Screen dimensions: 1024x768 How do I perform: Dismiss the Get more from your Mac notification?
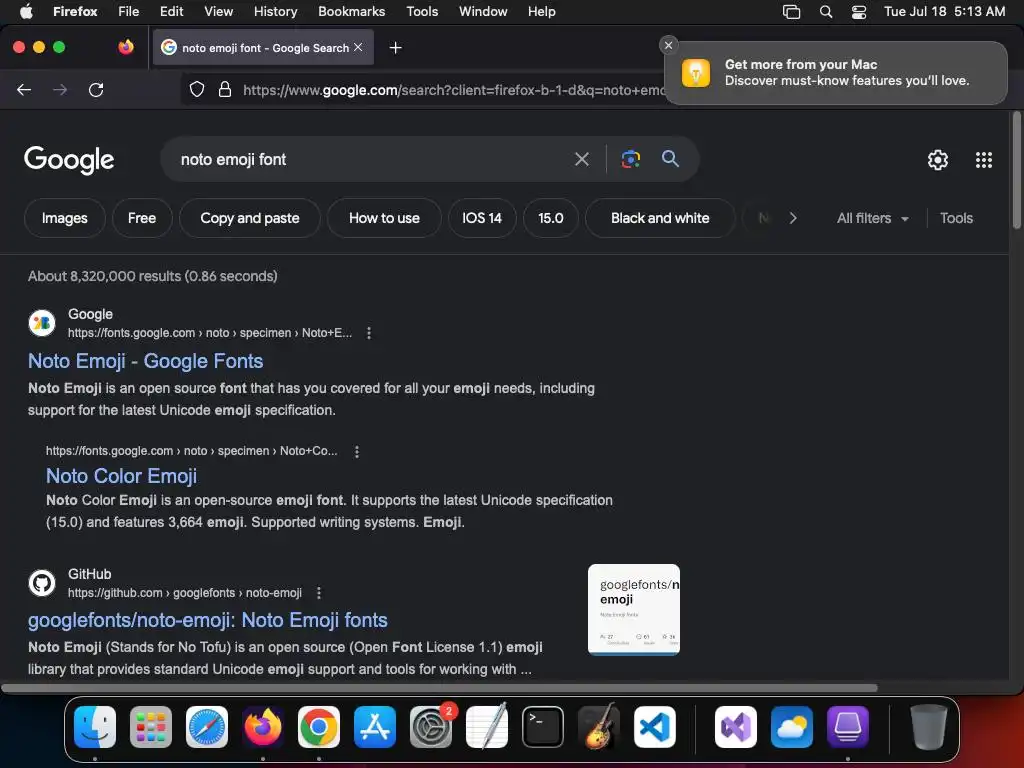click(x=667, y=45)
